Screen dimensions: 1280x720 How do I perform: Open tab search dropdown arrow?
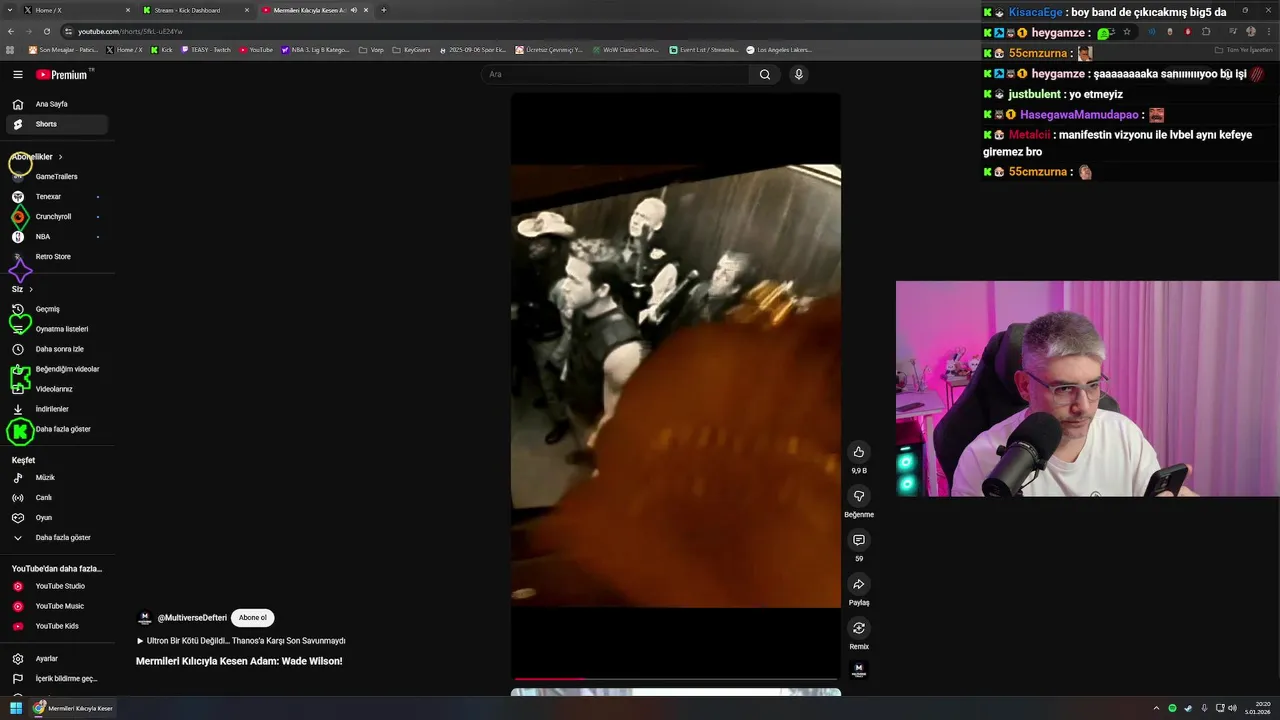tap(9, 10)
